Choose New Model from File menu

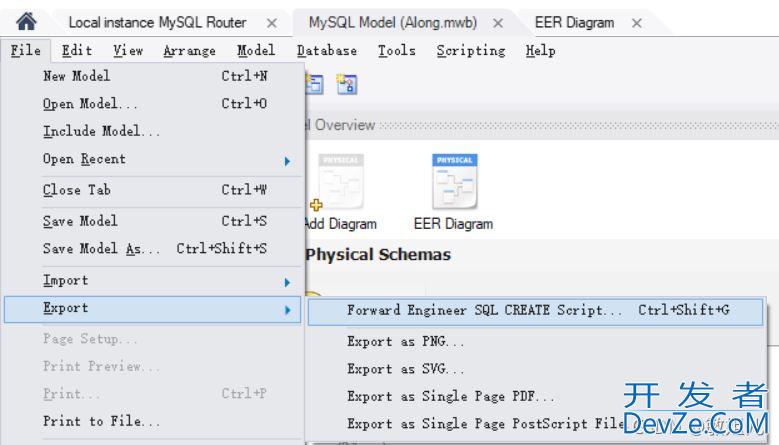click(153, 76)
